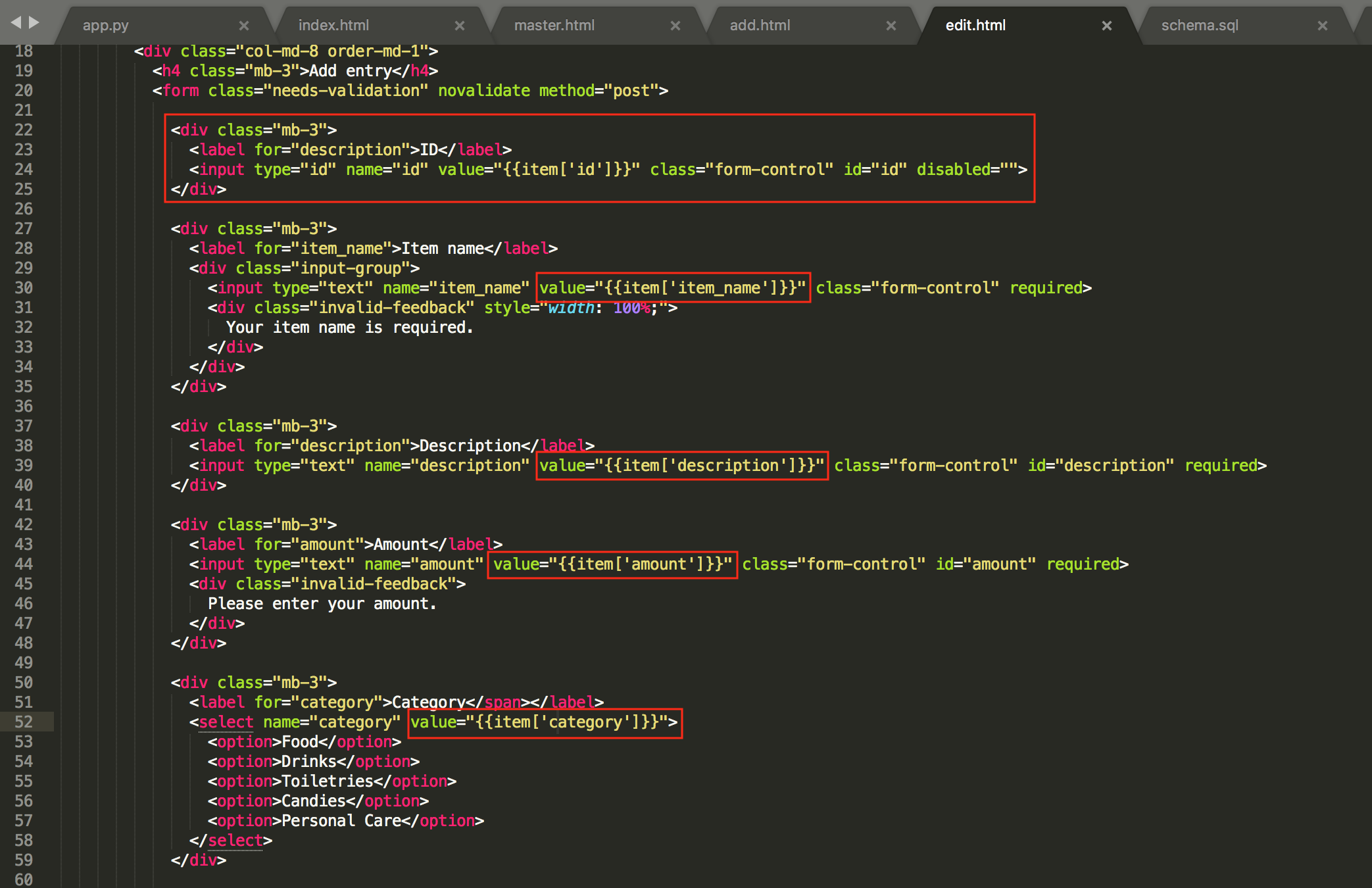Close the master.html tab
The width and height of the screenshot is (1372, 888).
pyautogui.click(x=675, y=26)
